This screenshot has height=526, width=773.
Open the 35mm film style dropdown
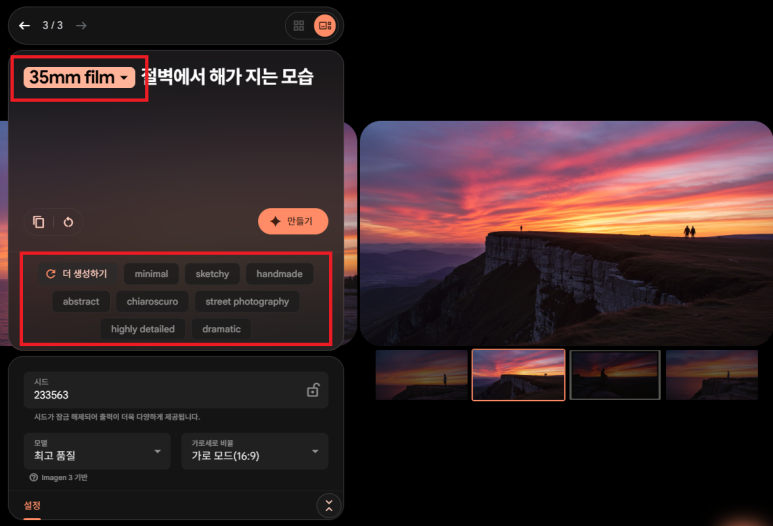[79, 77]
